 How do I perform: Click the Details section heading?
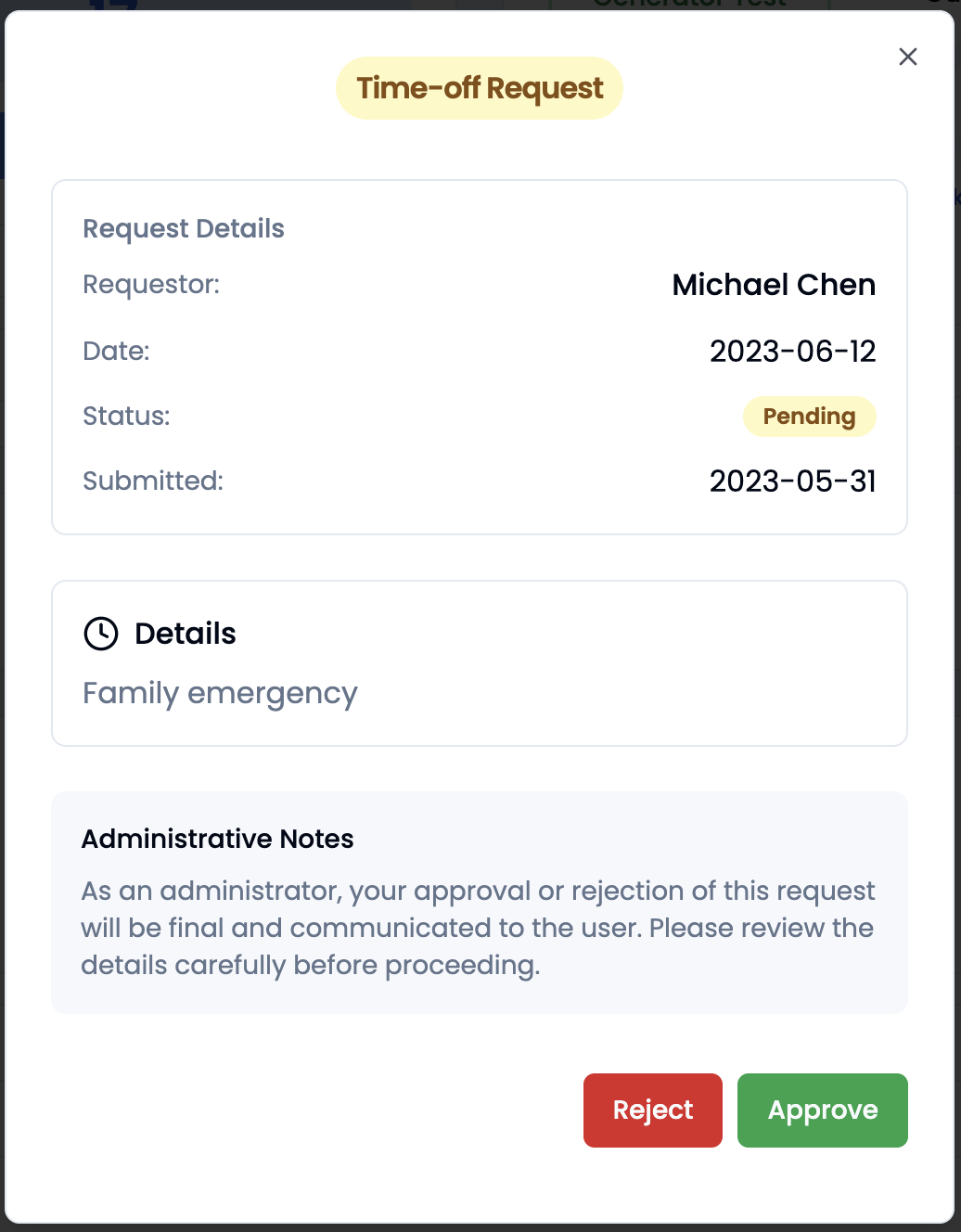[186, 634]
